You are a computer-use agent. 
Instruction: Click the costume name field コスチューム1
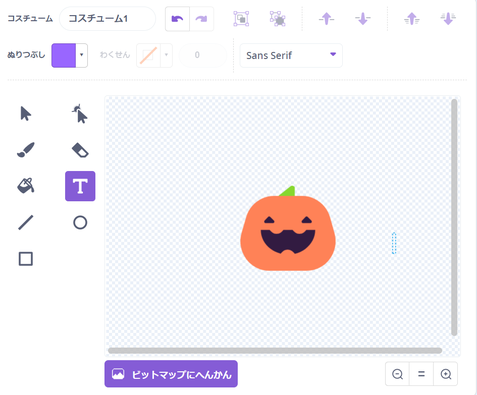coord(107,19)
